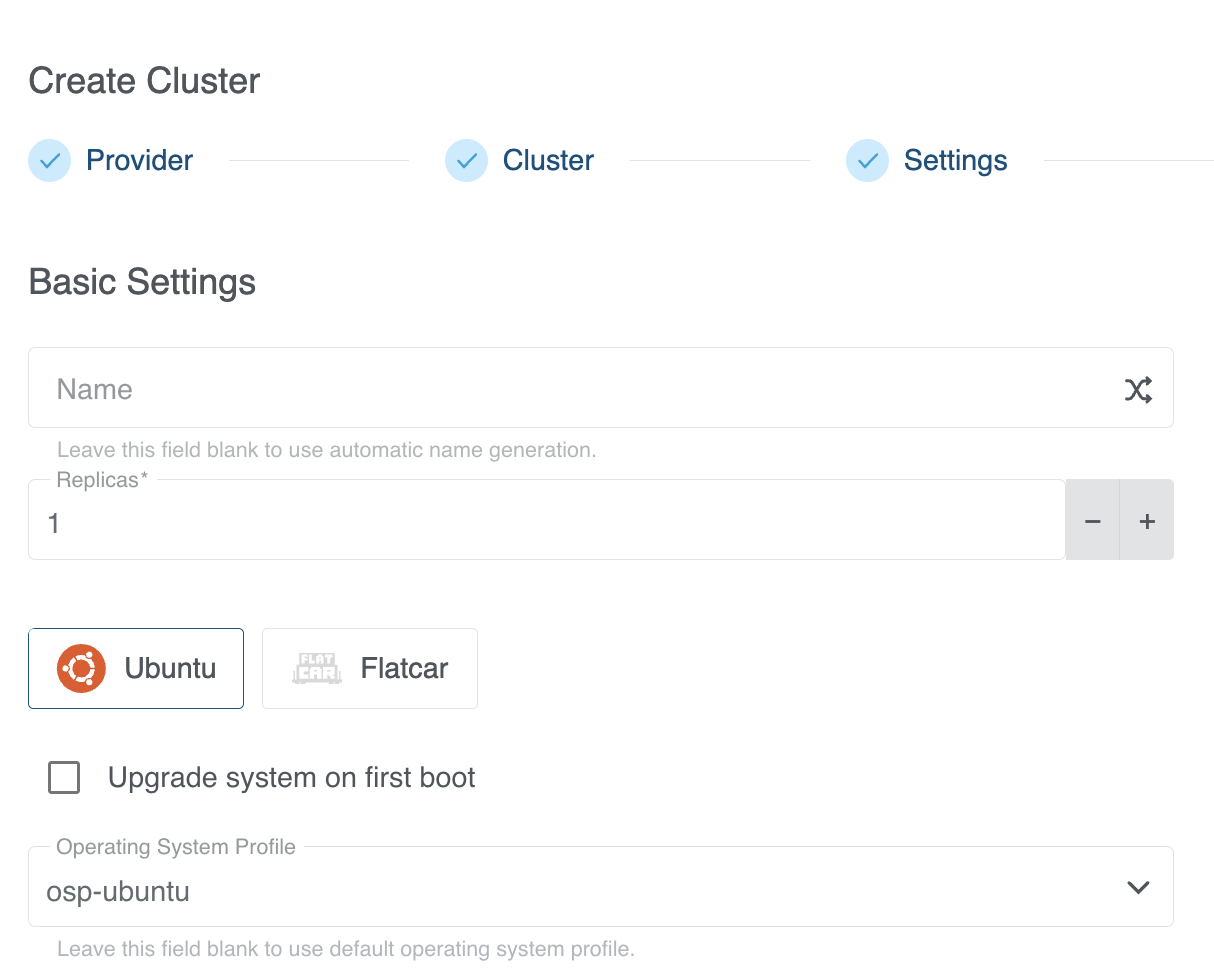Enable Upgrade system on first boot
This screenshot has height=974, width=1214.
63,777
